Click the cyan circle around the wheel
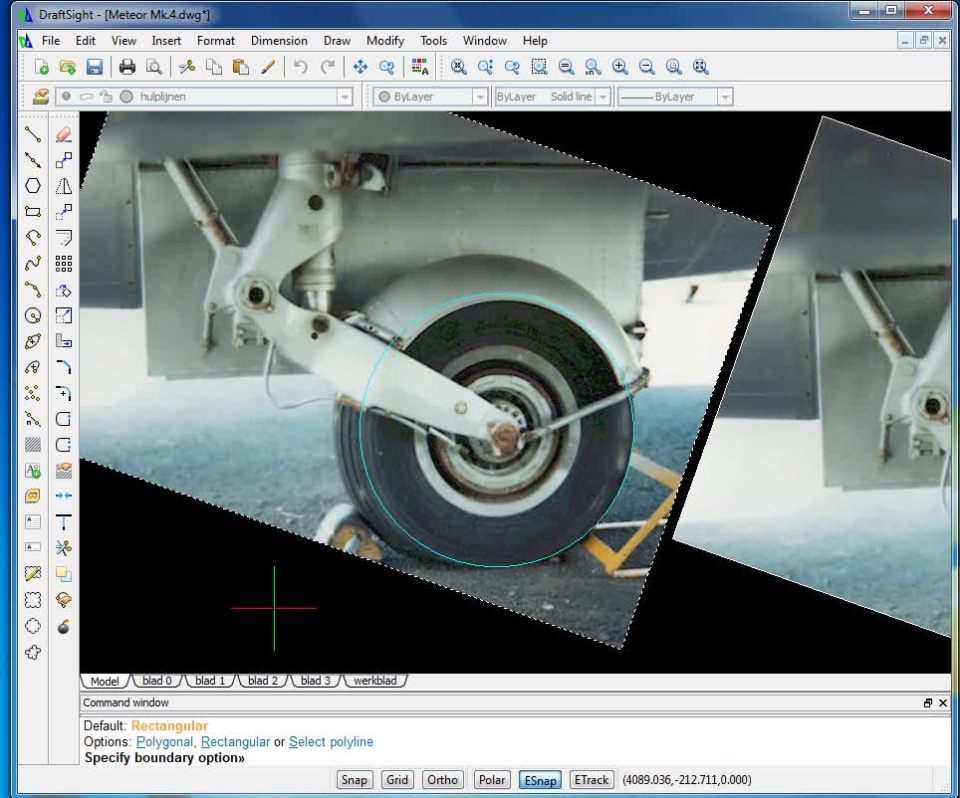 360,430
